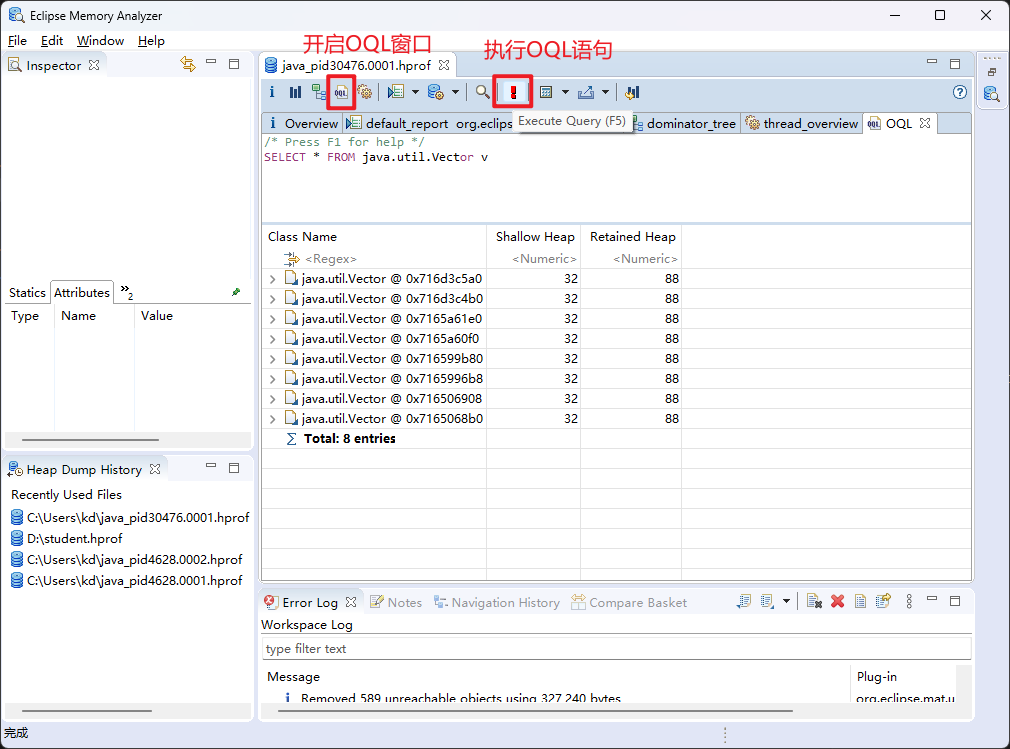Clear Log Viewer icon in Error Log
1010x749 pixels.
coord(814,602)
